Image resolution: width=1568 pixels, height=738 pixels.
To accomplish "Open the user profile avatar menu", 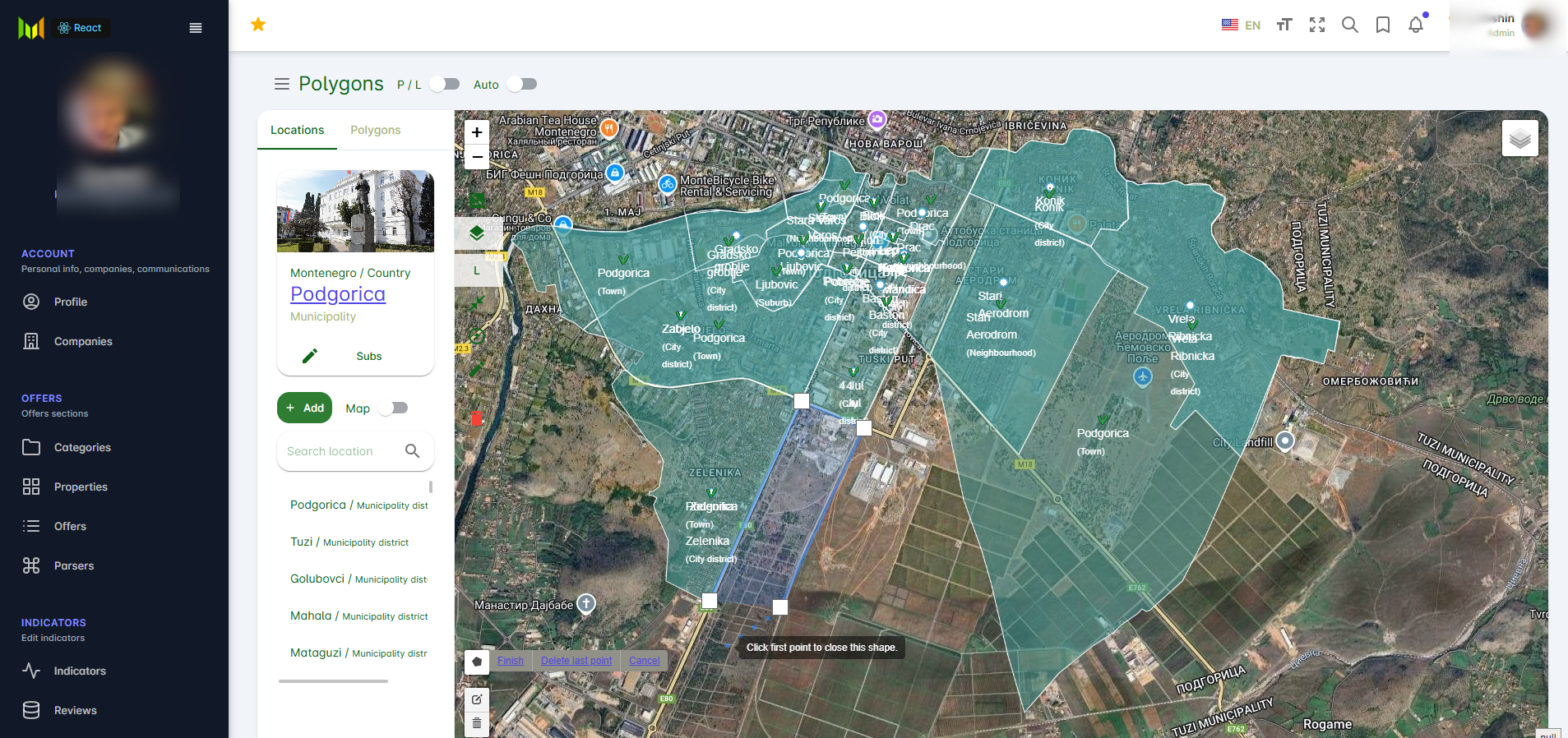I will [x=1536, y=25].
